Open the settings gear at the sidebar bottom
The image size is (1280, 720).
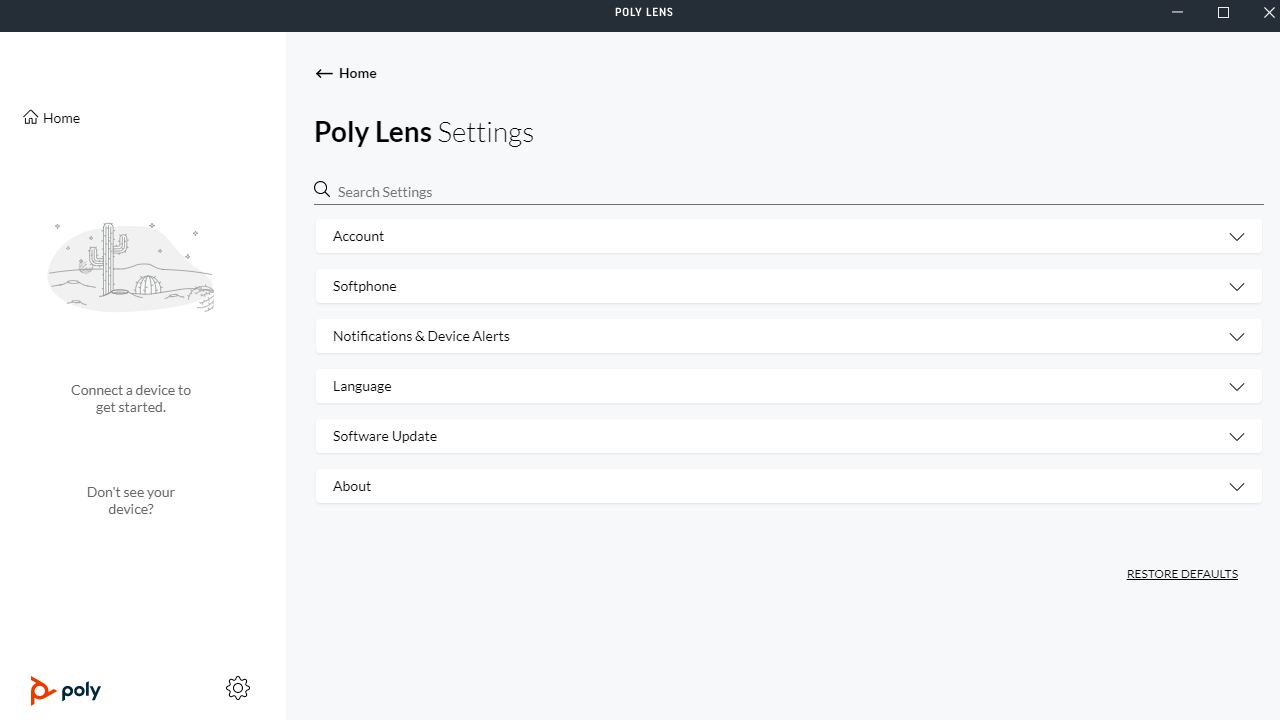pos(238,688)
